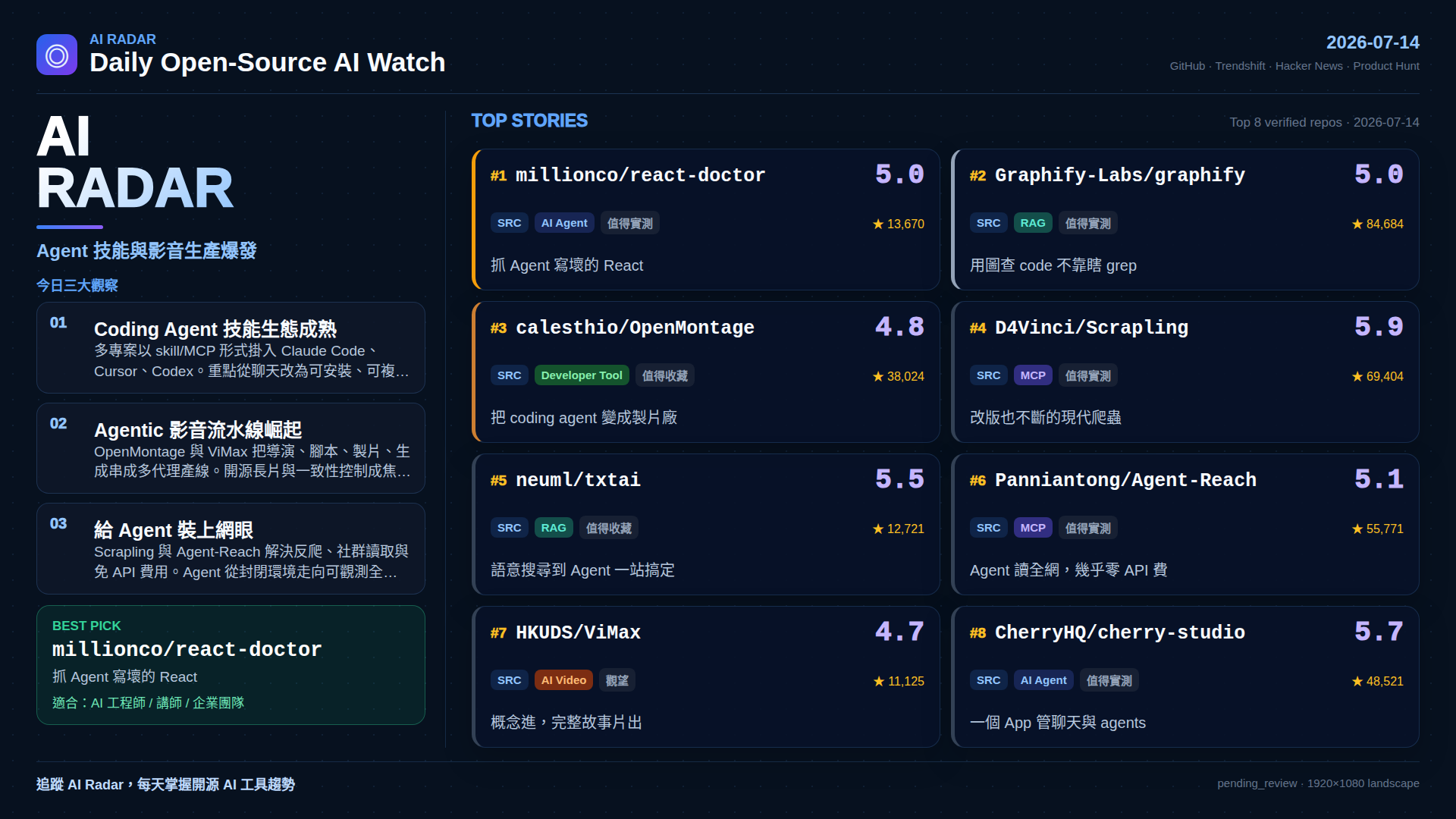
Task: Click the star count 11,125
Action: [x=899, y=681]
